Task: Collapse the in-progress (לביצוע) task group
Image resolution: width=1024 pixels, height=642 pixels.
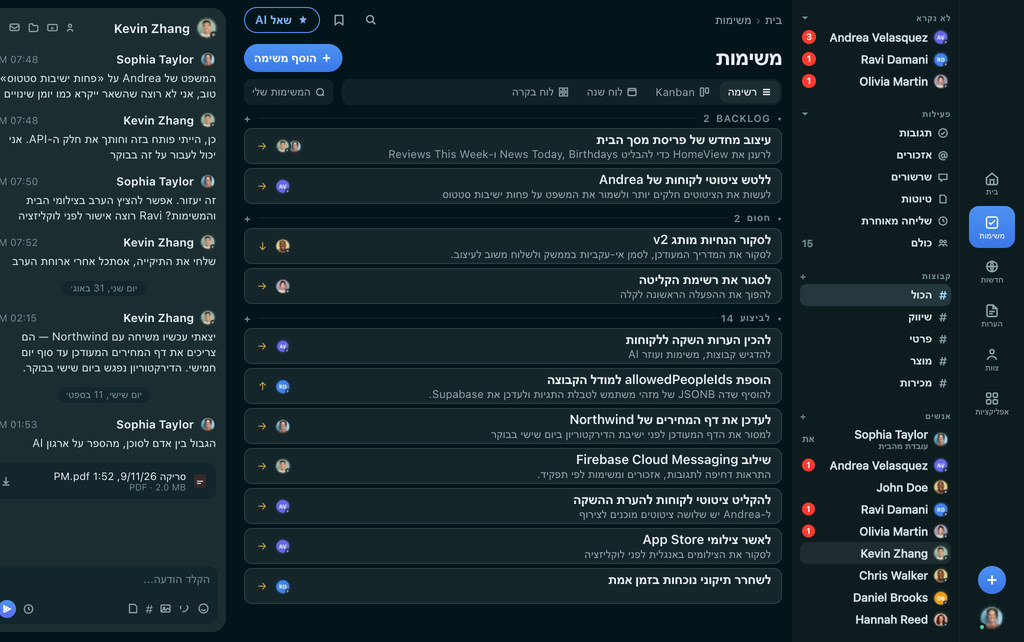Action: point(779,319)
